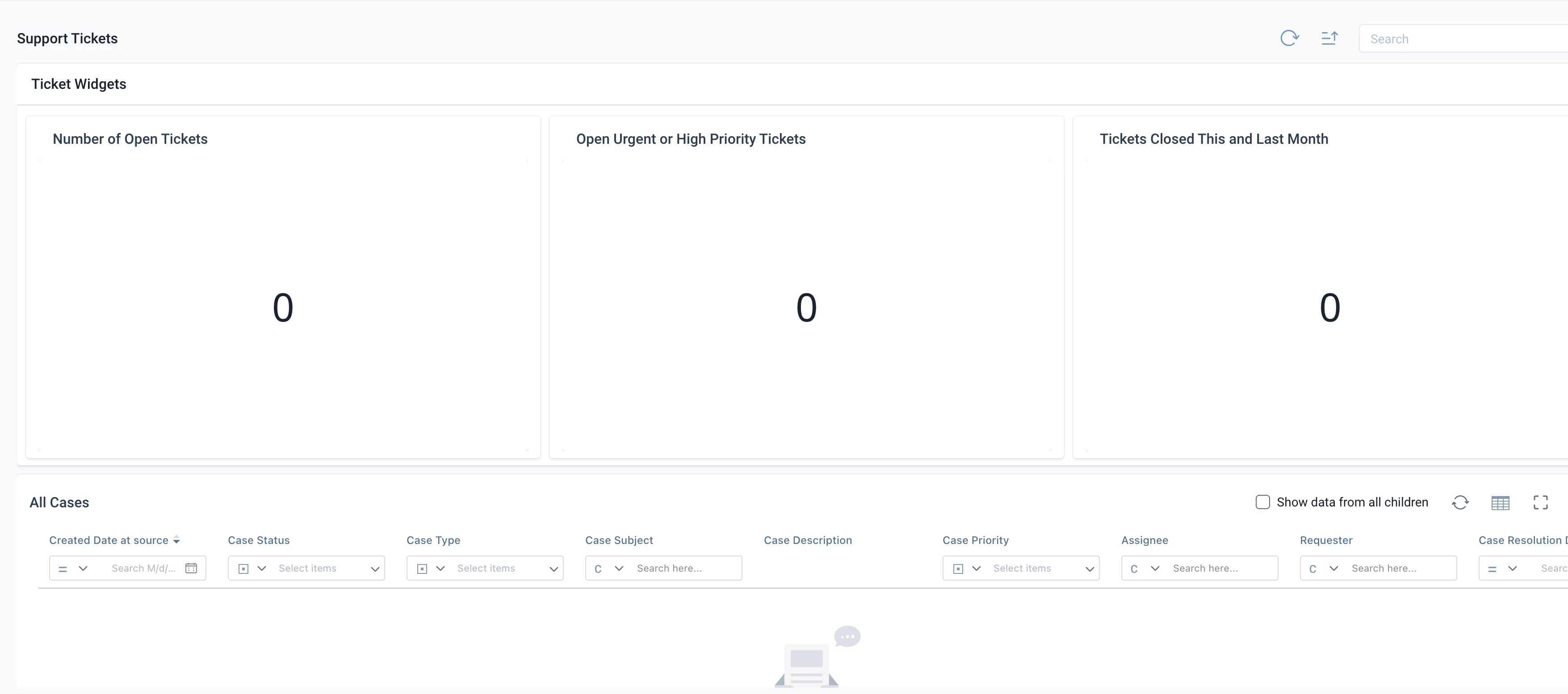Viewport: 1568px width, 694px height.
Task: Click the Case Type filter mode icon
Action: point(422,569)
